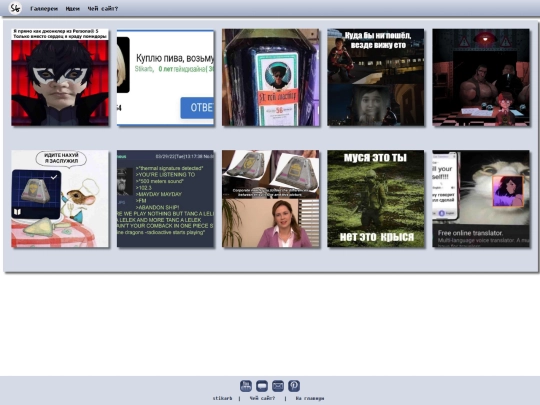Follow the На главную footer link
This screenshot has width=540, height=405.
pyautogui.click(x=310, y=398)
